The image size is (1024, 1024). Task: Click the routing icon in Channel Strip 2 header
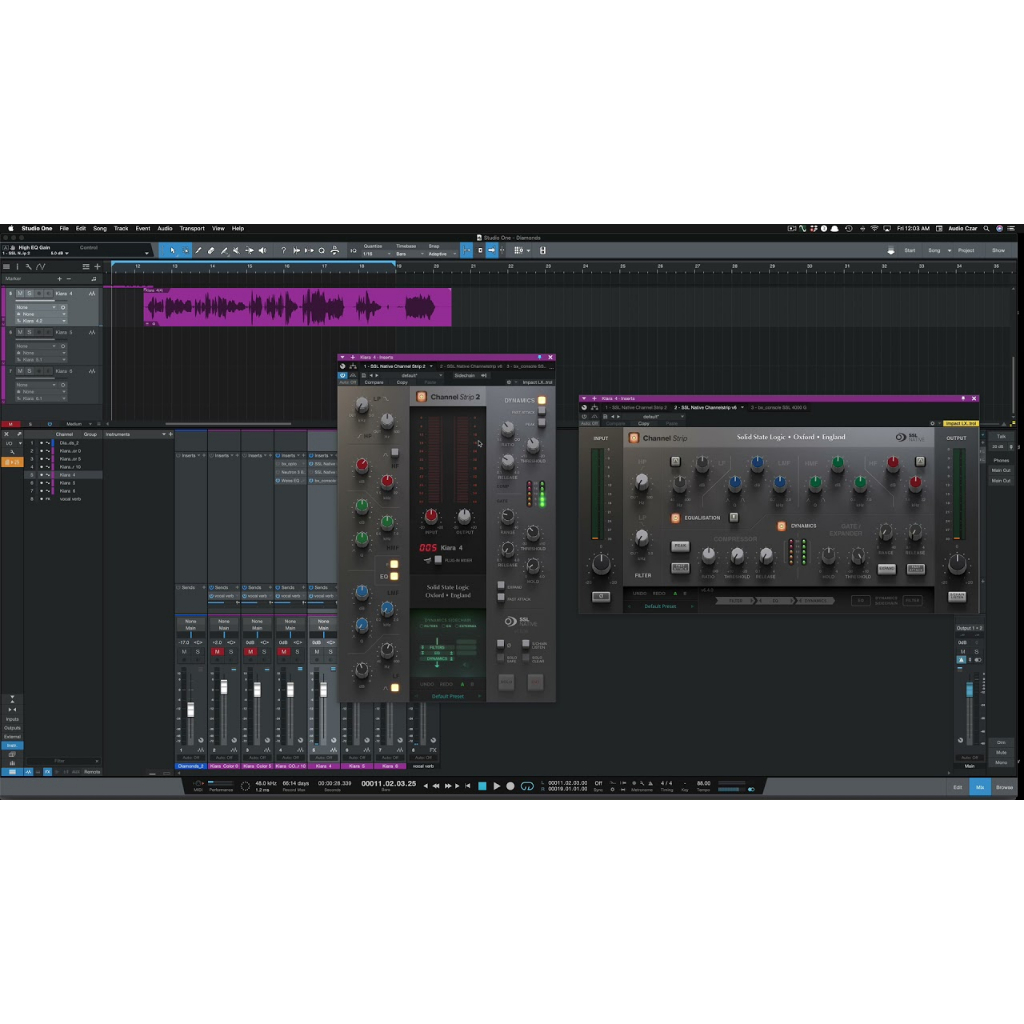tap(353, 366)
